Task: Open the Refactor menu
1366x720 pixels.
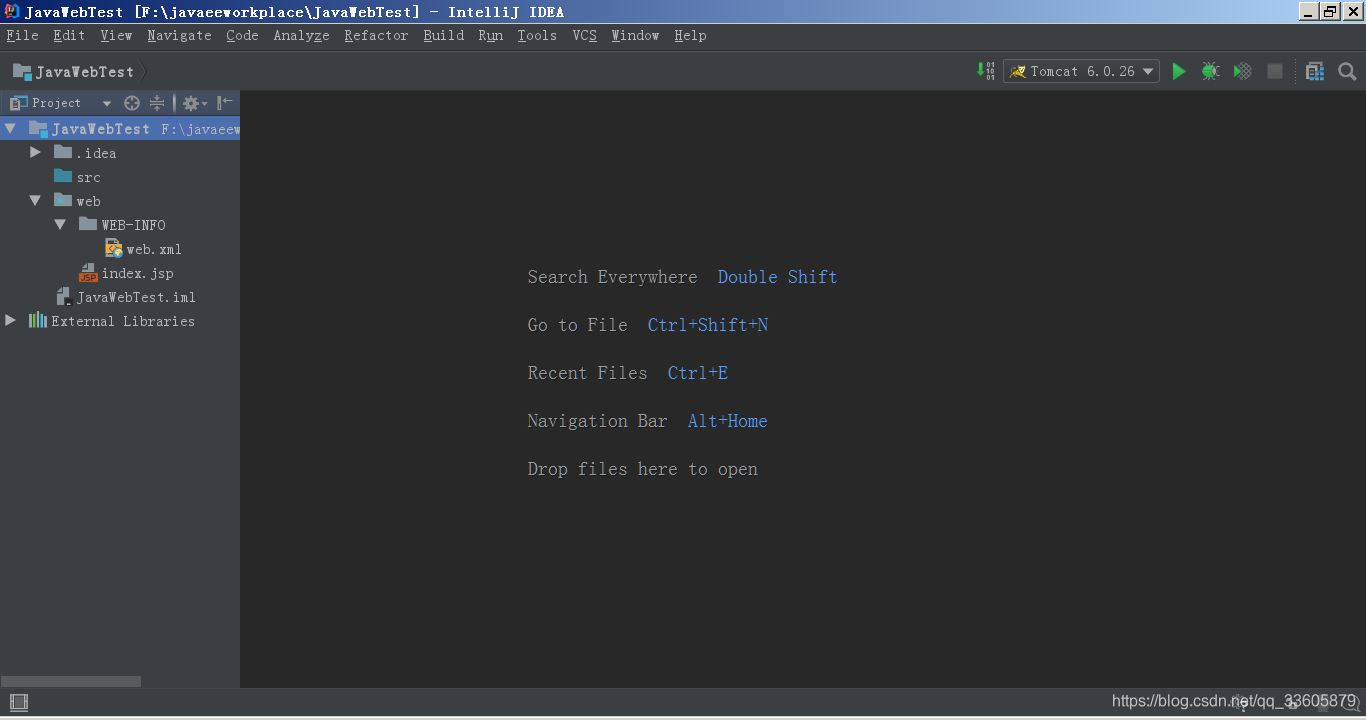Action: pos(376,35)
